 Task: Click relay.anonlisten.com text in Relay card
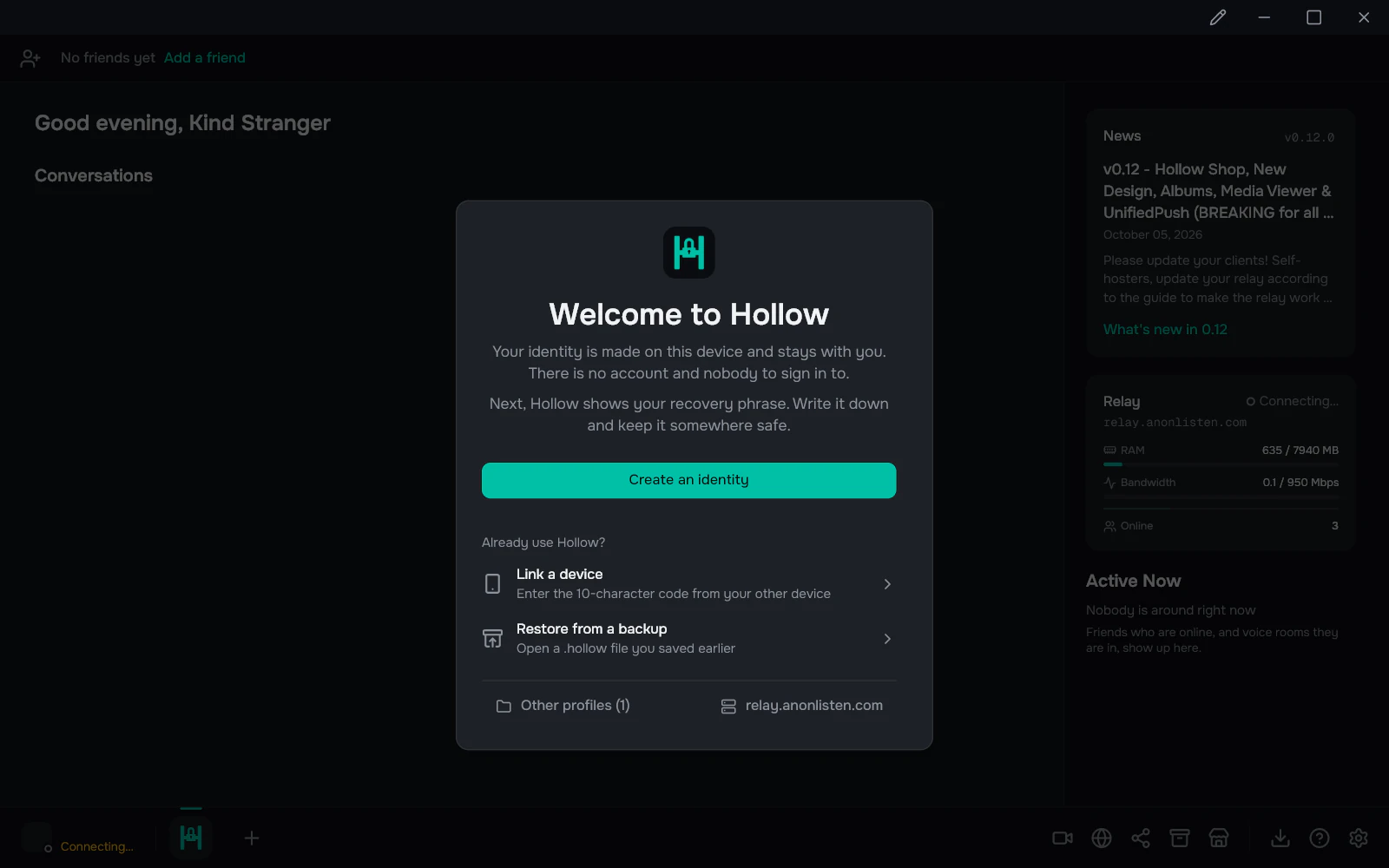coord(1175,423)
